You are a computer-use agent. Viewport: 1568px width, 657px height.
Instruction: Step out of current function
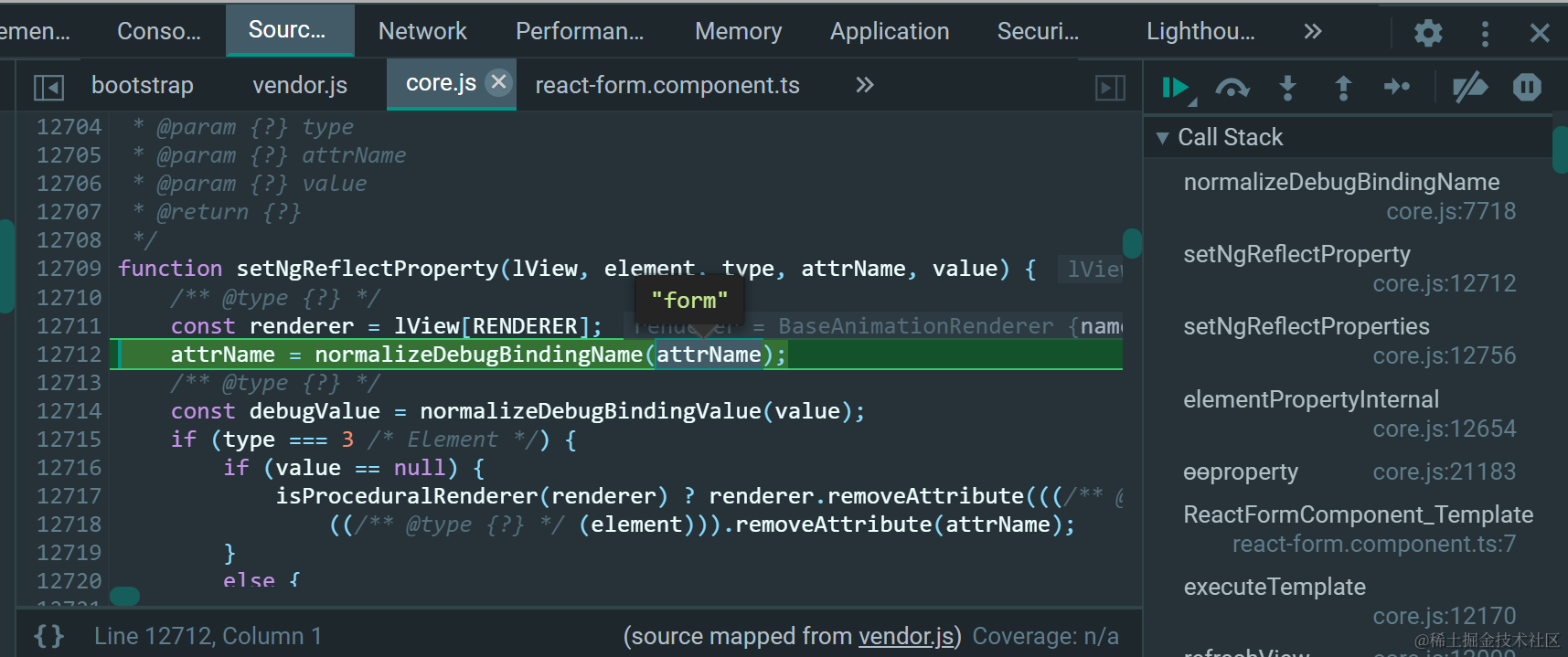coord(1343,88)
